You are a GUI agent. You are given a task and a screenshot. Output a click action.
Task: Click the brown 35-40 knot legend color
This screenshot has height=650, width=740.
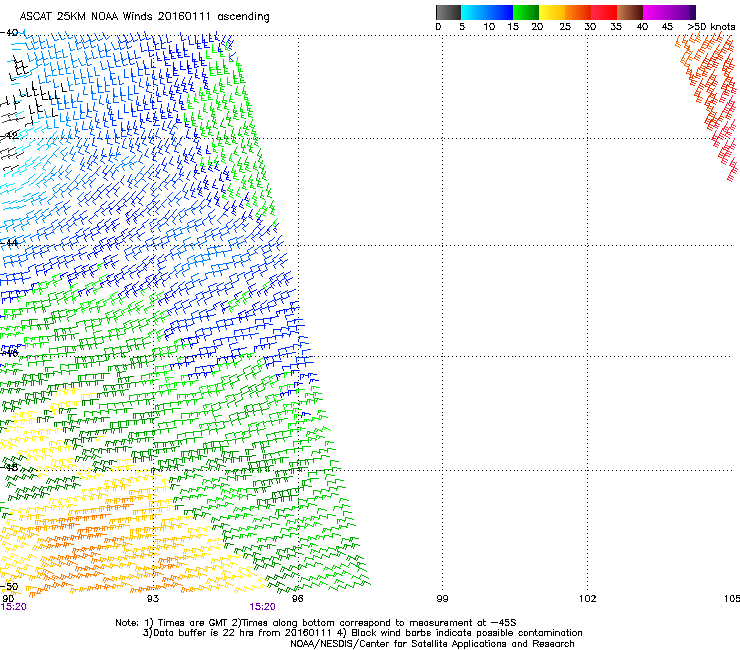(630, 12)
